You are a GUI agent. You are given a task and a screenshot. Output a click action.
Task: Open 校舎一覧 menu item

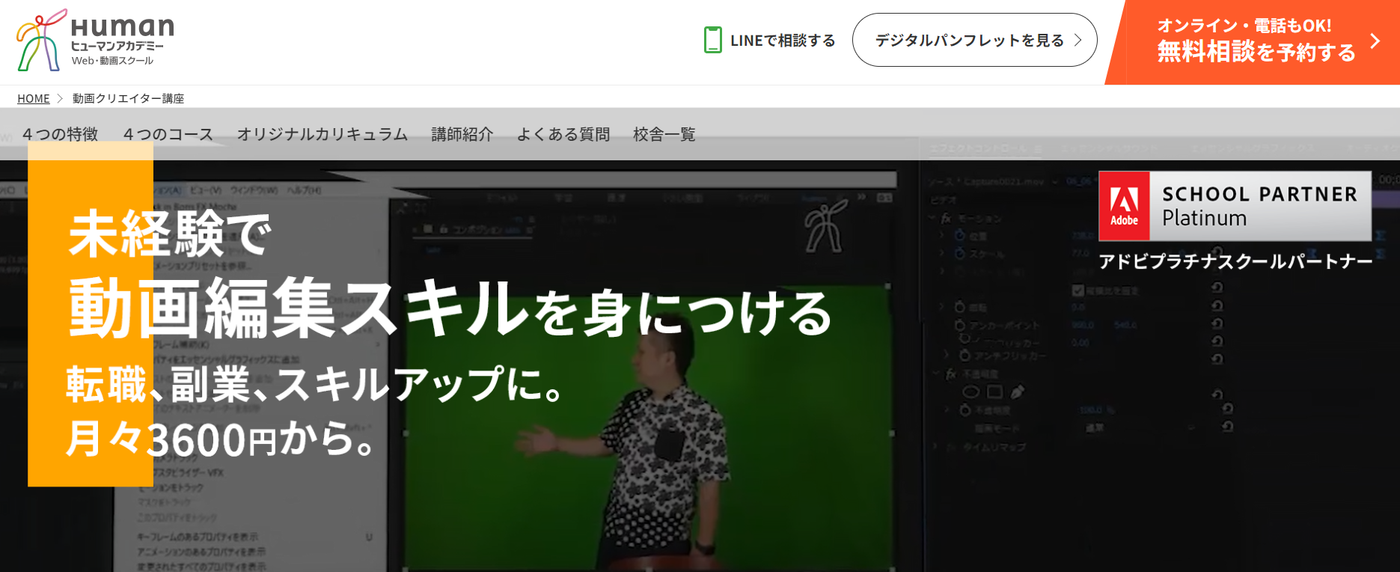(664, 134)
